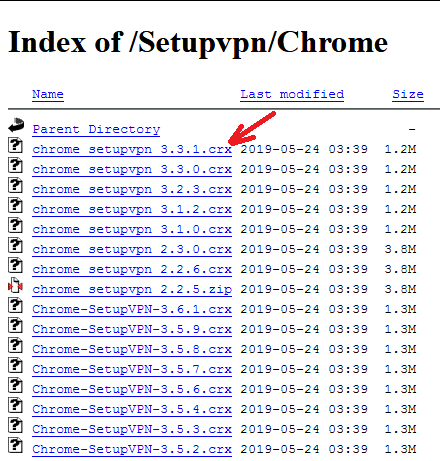Click the file icon beside Chrome-SetupVPN-3.5.3.crx
This screenshot has width=440, height=461.
coord(15,426)
